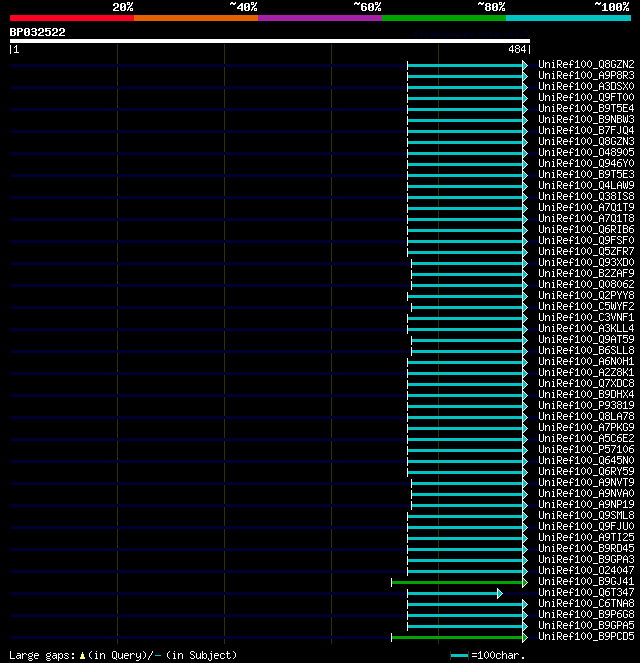Click the green alignment bar for UniRef100_B9GJ41
The width and height of the screenshot is (640, 663).
pos(459,583)
